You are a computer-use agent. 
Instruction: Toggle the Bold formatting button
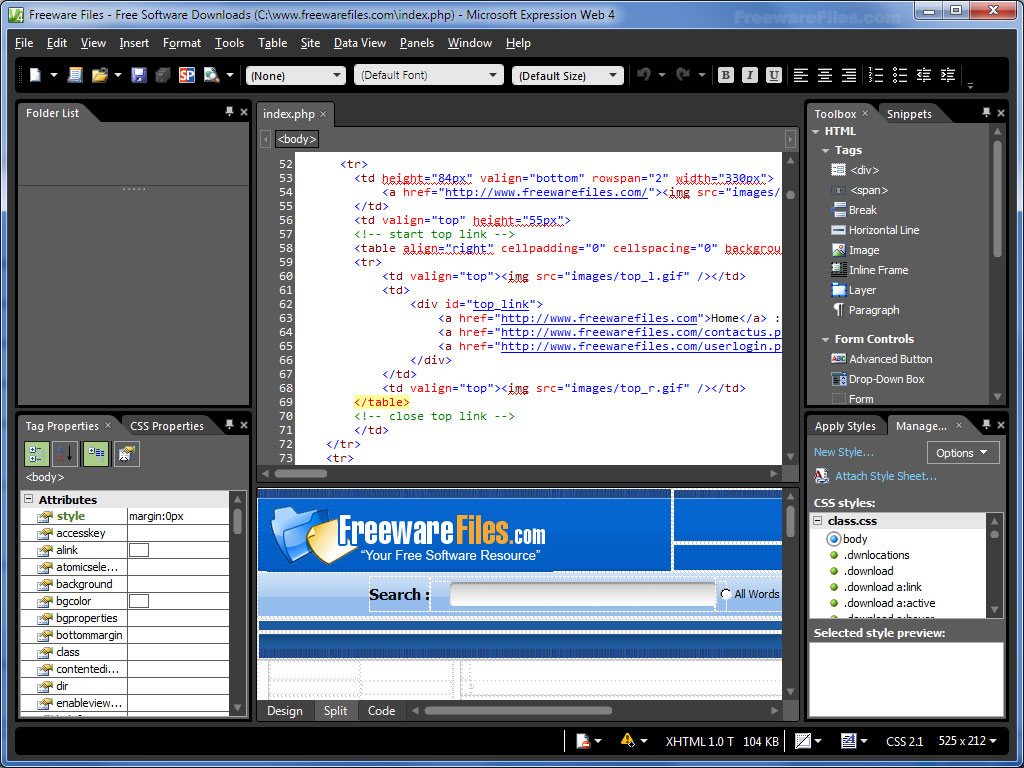(726, 75)
